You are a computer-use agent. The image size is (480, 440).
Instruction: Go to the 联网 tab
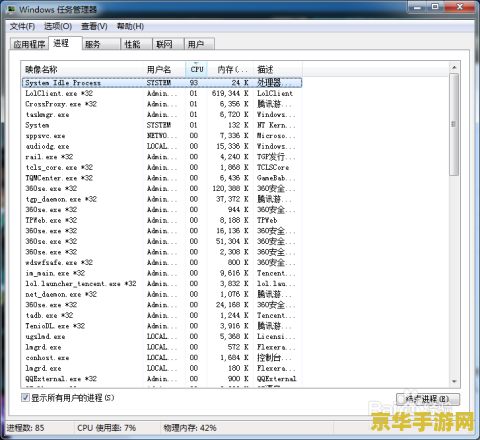point(168,44)
